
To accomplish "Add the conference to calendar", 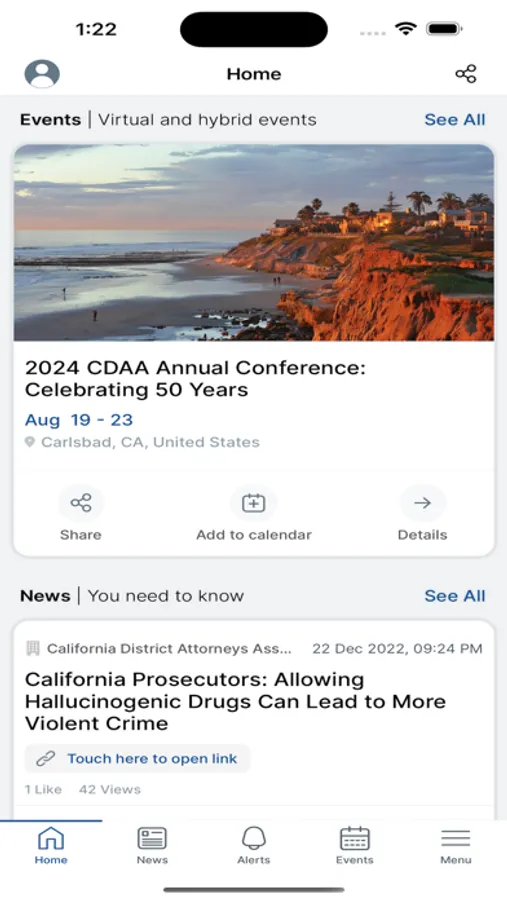I will click(x=254, y=513).
